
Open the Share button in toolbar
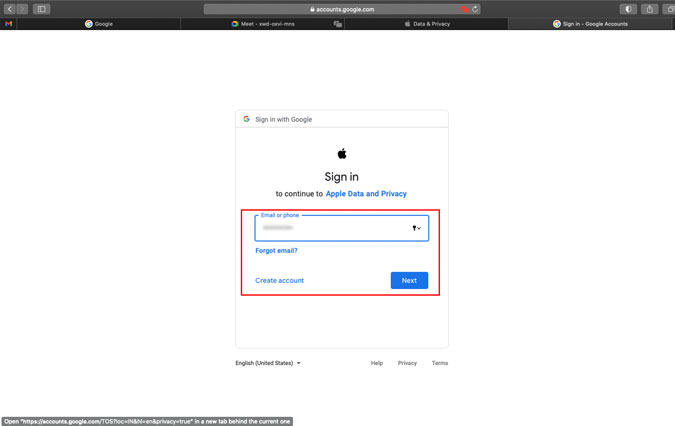tap(650, 9)
